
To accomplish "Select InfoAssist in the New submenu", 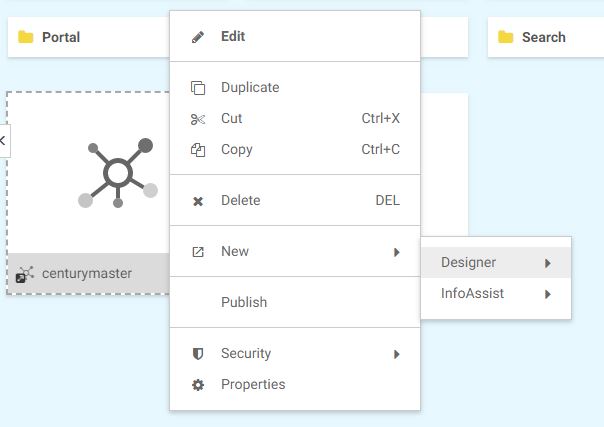I will coord(473,294).
